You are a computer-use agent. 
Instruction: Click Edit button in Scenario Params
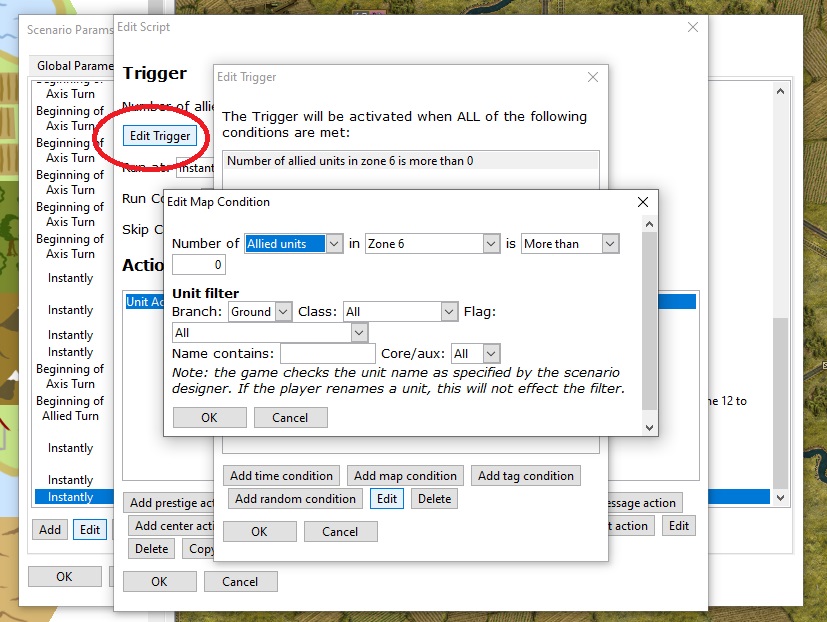(90, 530)
